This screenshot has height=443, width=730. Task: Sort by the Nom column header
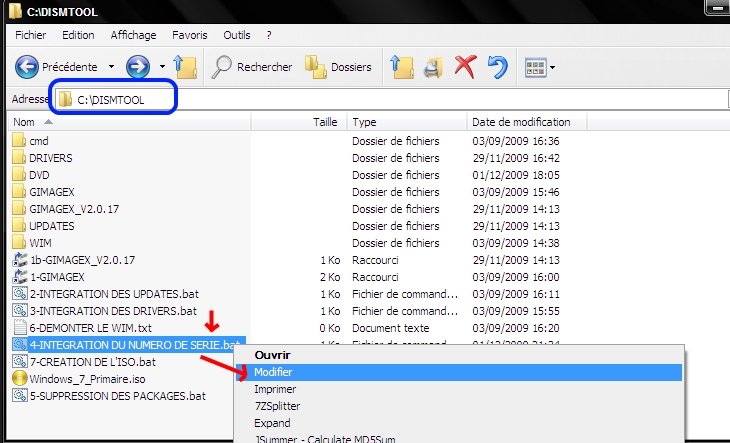(x=24, y=122)
